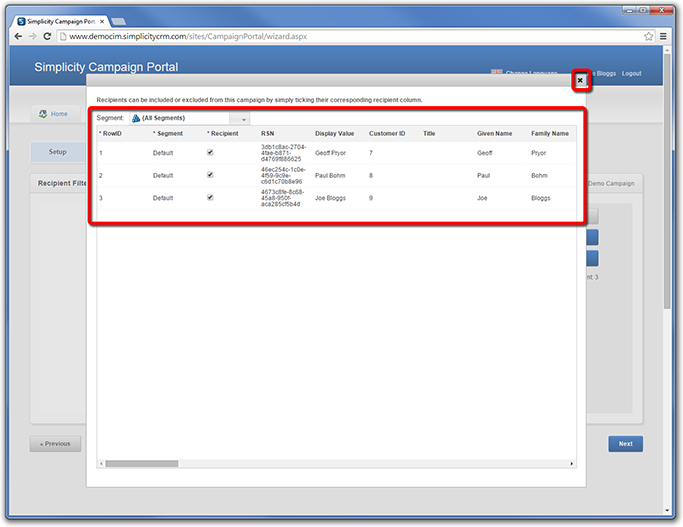Select the Paul Bohm display value cell
This screenshot has width=683, height=527.
pos(330,176)
